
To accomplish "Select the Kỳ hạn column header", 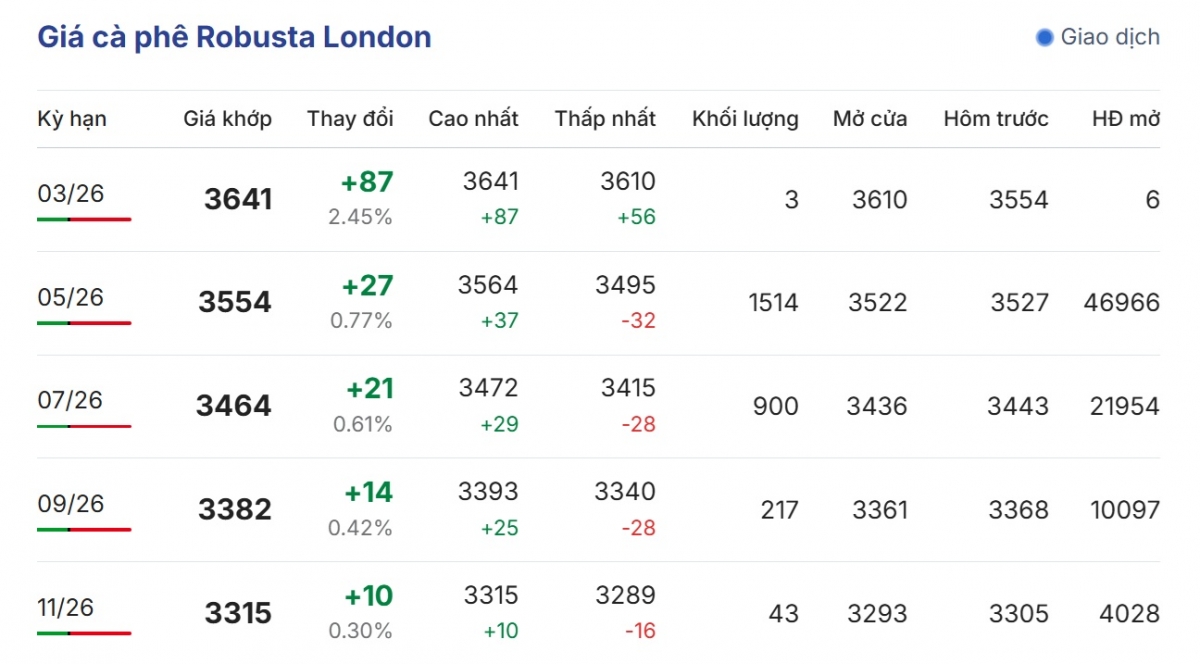I will tap(72, 119).
